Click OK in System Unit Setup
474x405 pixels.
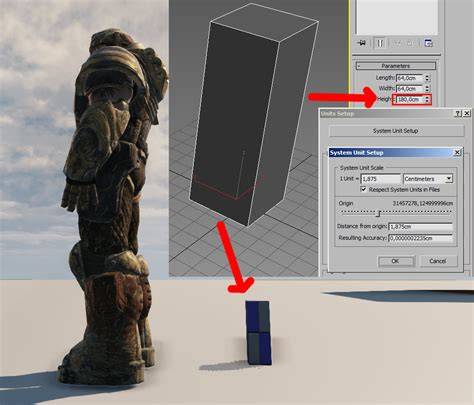[x=396, y=261]
